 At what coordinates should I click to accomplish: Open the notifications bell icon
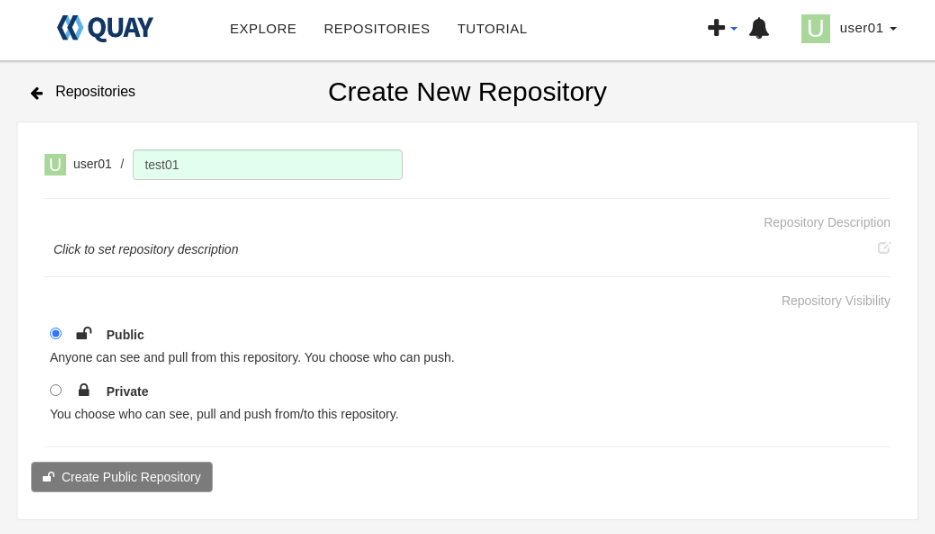pyautogui.click(x=758, y=28)
